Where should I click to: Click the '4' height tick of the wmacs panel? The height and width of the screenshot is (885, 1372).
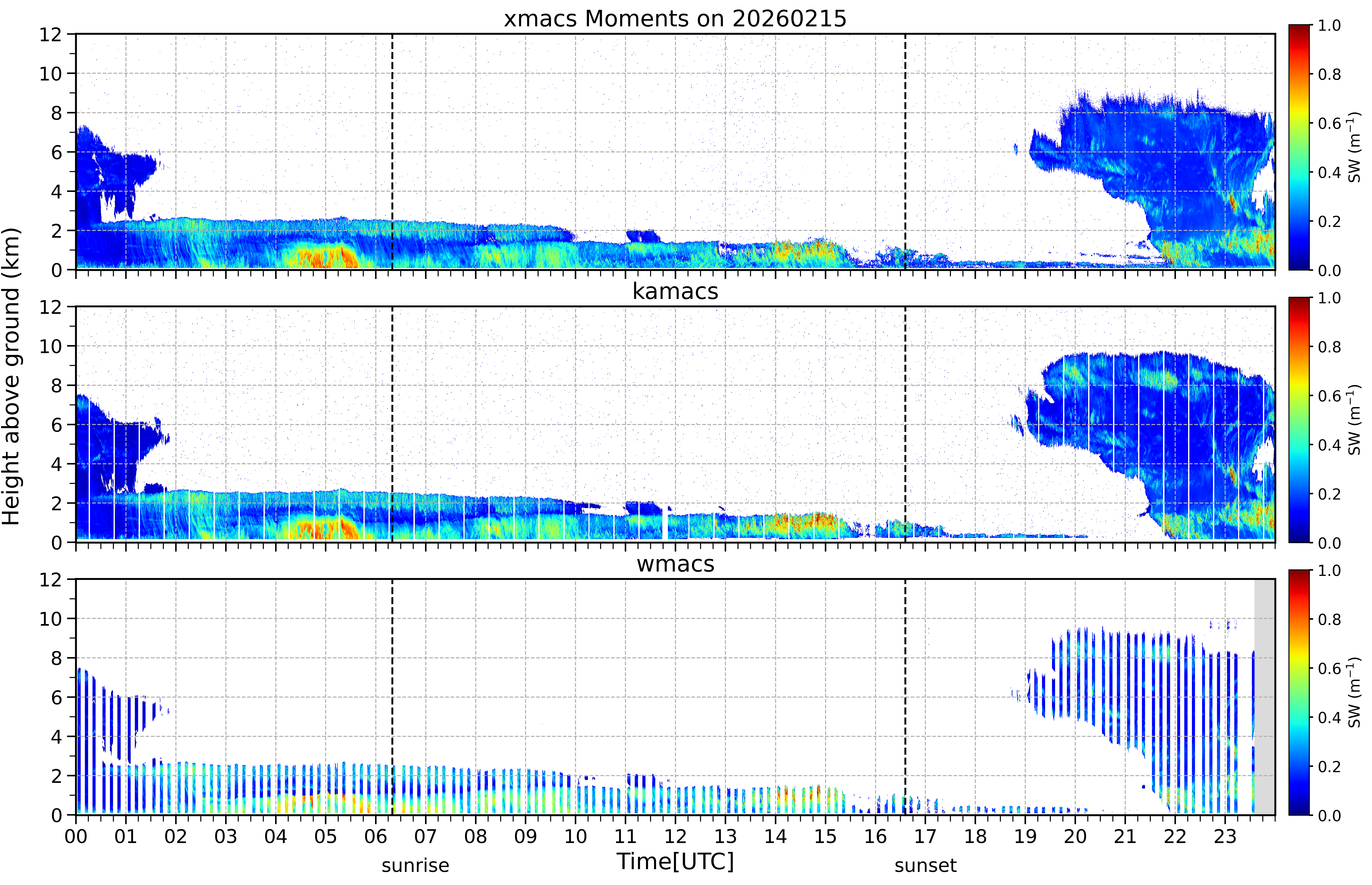(56, 737)
